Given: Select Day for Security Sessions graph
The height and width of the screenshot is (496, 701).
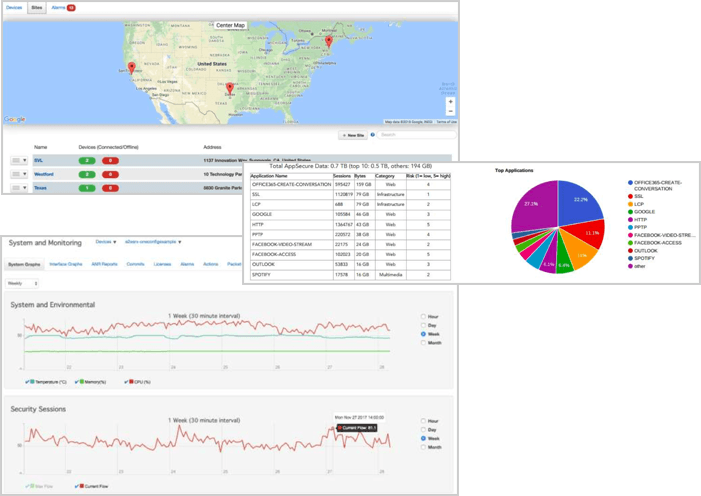Looking at the screenshot, I should pyautogui.click(x=423, y=430).
